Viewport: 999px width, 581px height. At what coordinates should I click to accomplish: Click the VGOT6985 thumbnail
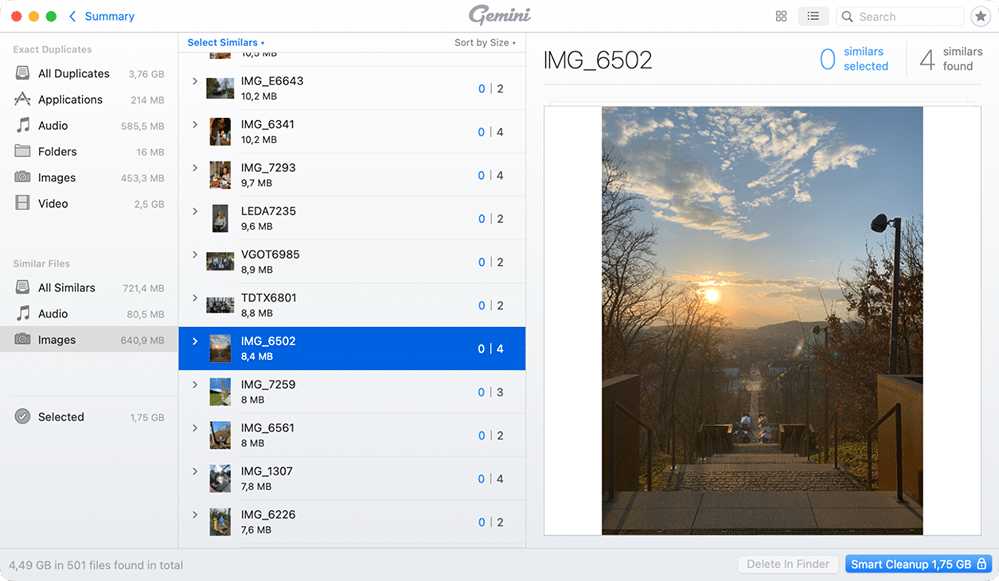[220, 261]
